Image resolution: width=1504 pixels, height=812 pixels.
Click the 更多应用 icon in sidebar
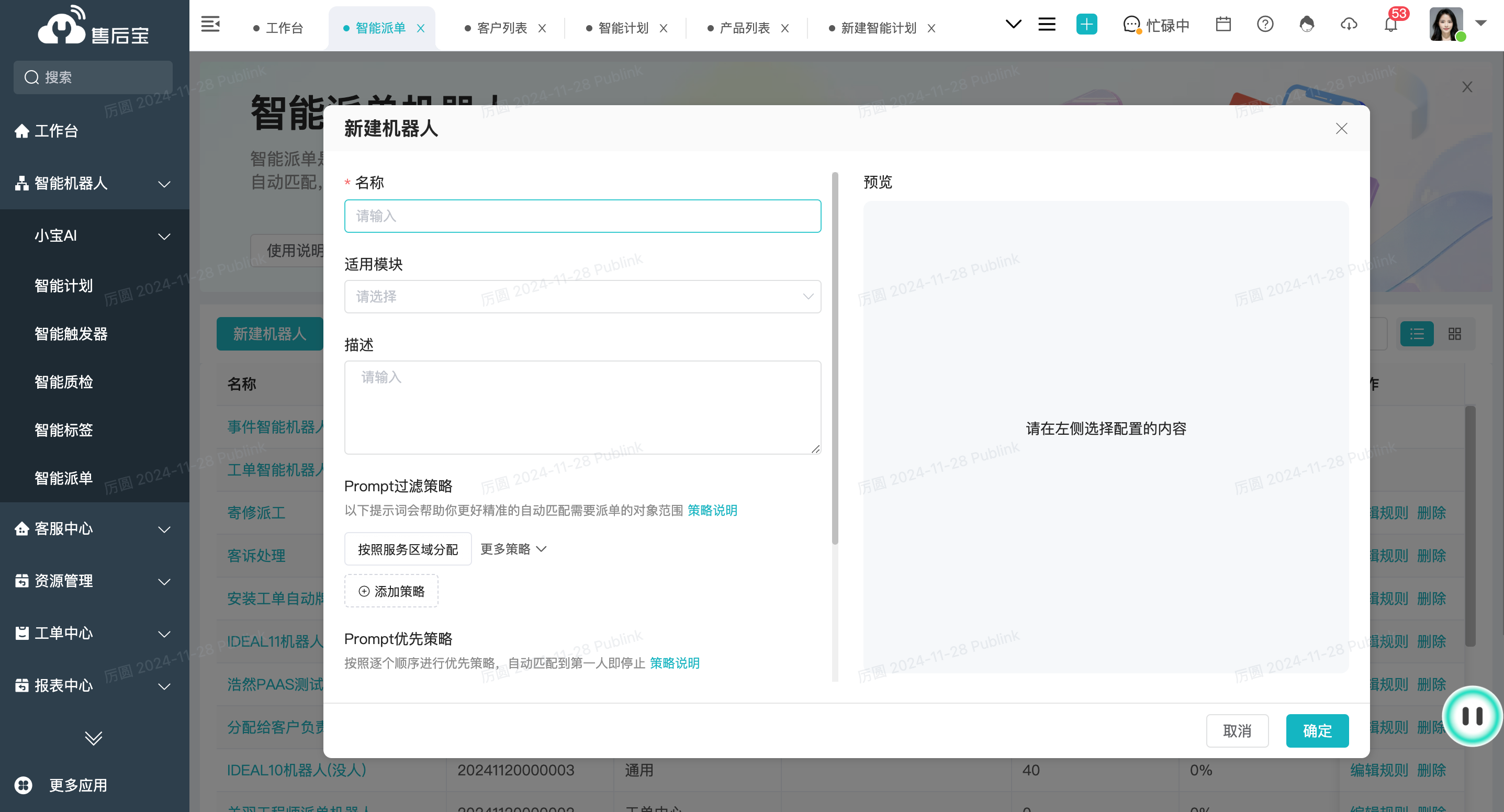(24, 785)
